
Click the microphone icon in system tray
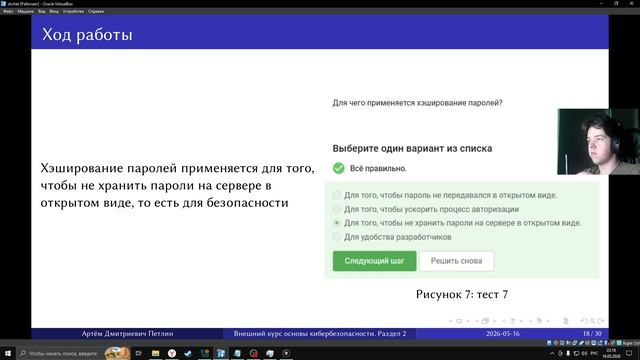pos(568,353)
